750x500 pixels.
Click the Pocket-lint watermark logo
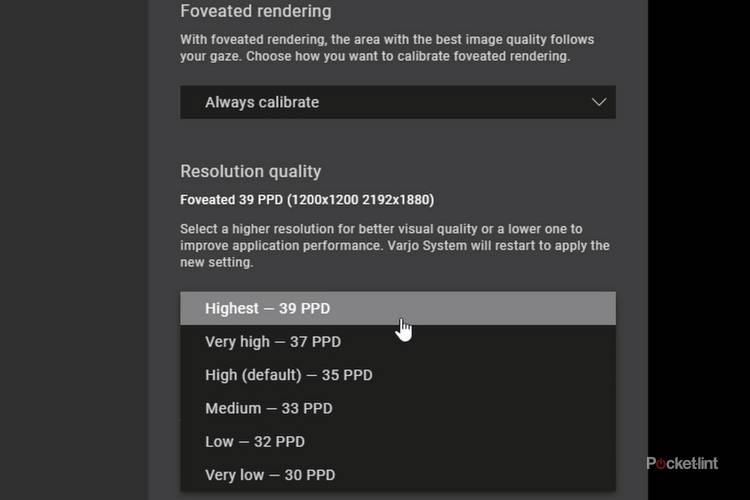tap(682, 463)
